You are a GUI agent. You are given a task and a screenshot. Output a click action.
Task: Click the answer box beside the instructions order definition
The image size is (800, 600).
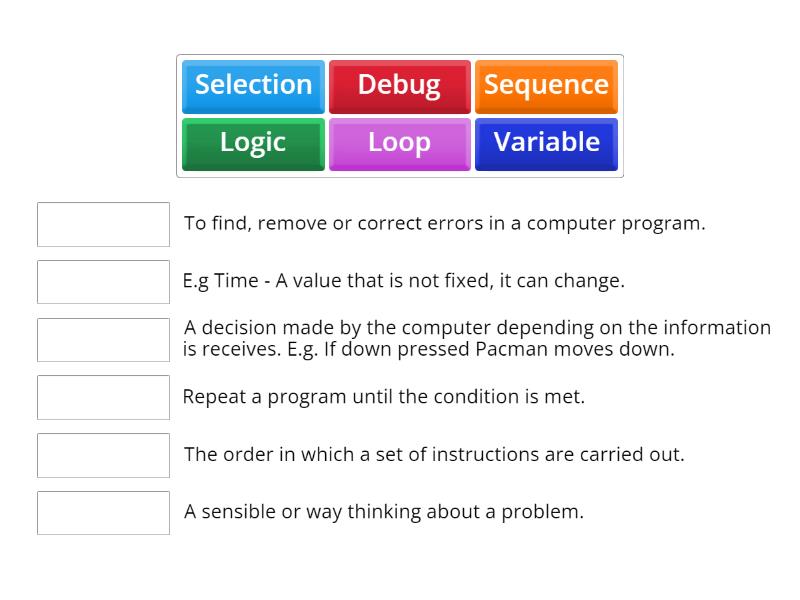pyautogui.click(x=103, y=455)
